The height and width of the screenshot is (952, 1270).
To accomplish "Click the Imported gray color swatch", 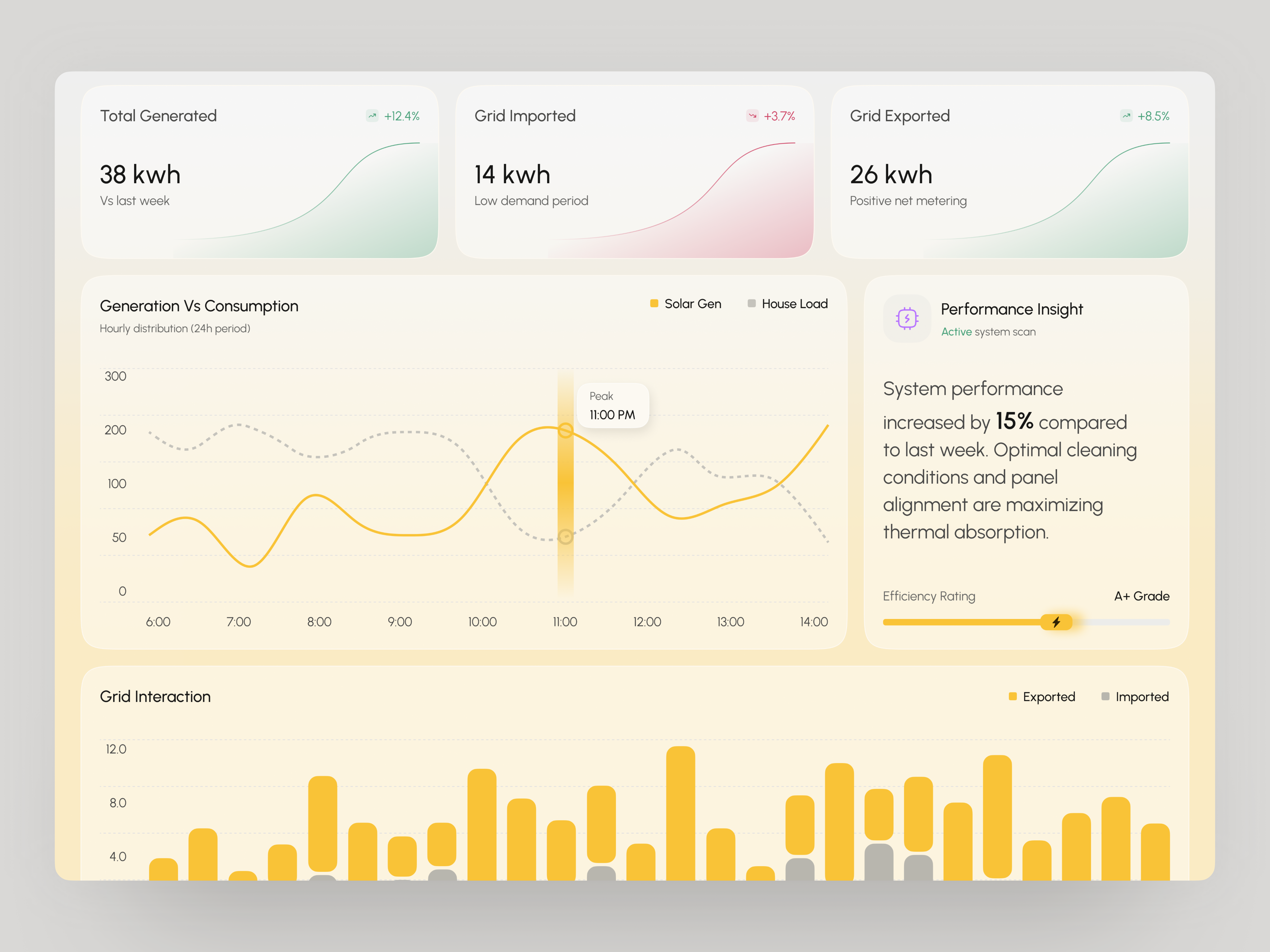I will click(x=1105, y=697).
